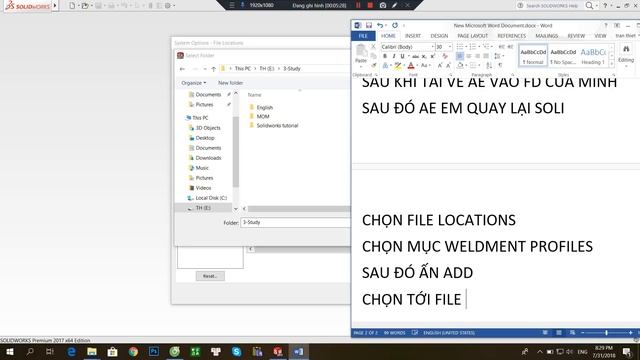640x360 pixels.
Task: Create new SolidWorks document icon
Action: [x=72, y=6]
